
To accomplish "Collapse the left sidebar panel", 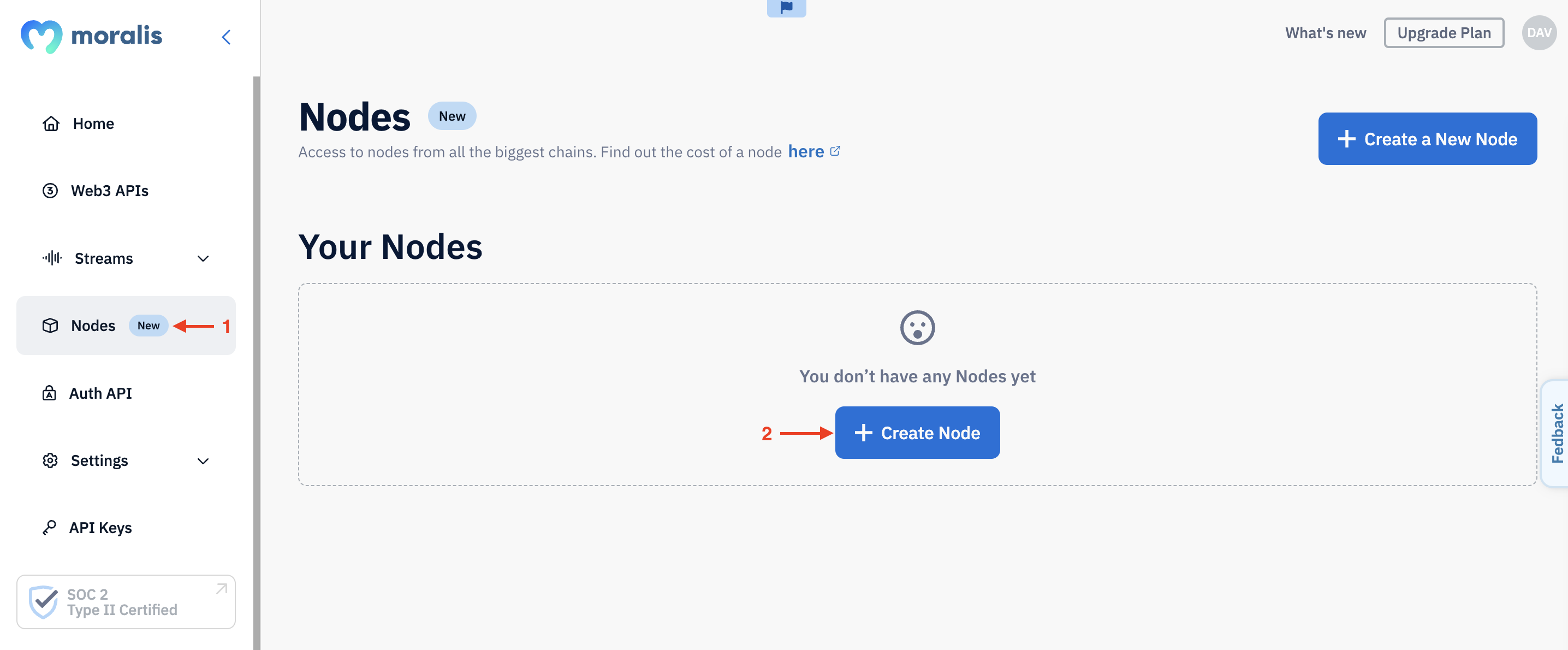I will coord(226,36).
